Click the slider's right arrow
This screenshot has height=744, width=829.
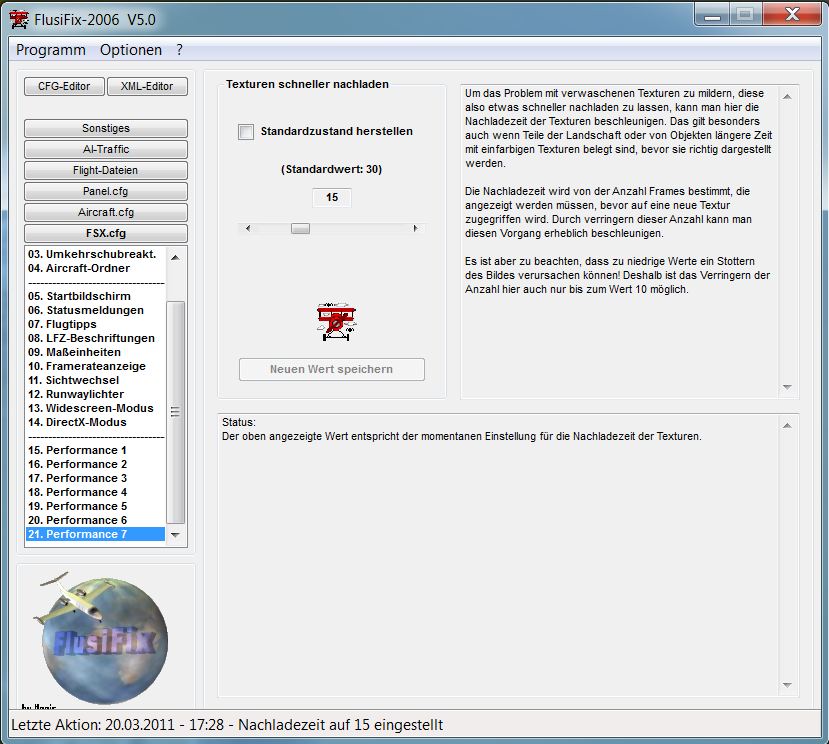416,228
